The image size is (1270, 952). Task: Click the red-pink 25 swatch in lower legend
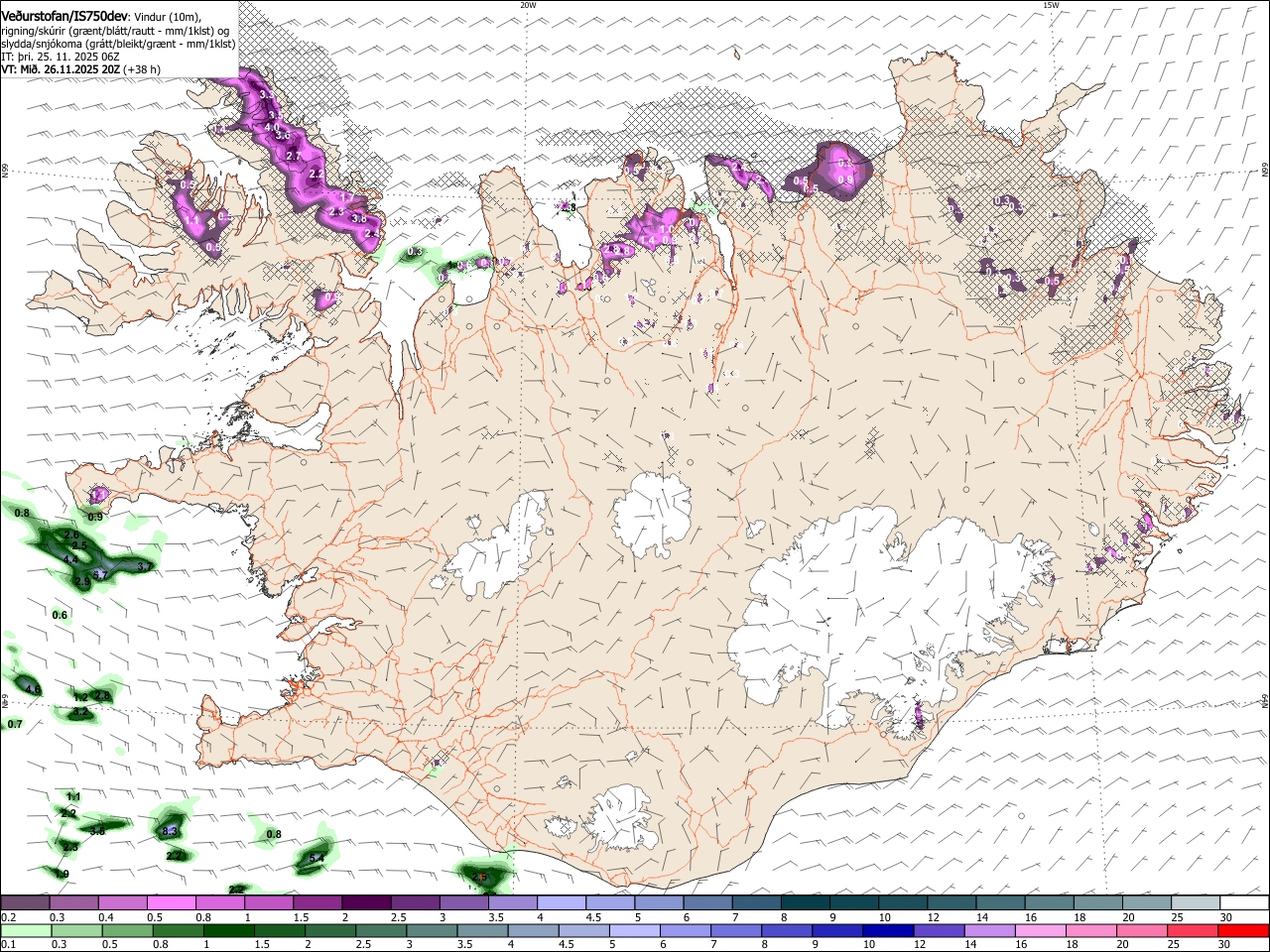pos(1191,930)
